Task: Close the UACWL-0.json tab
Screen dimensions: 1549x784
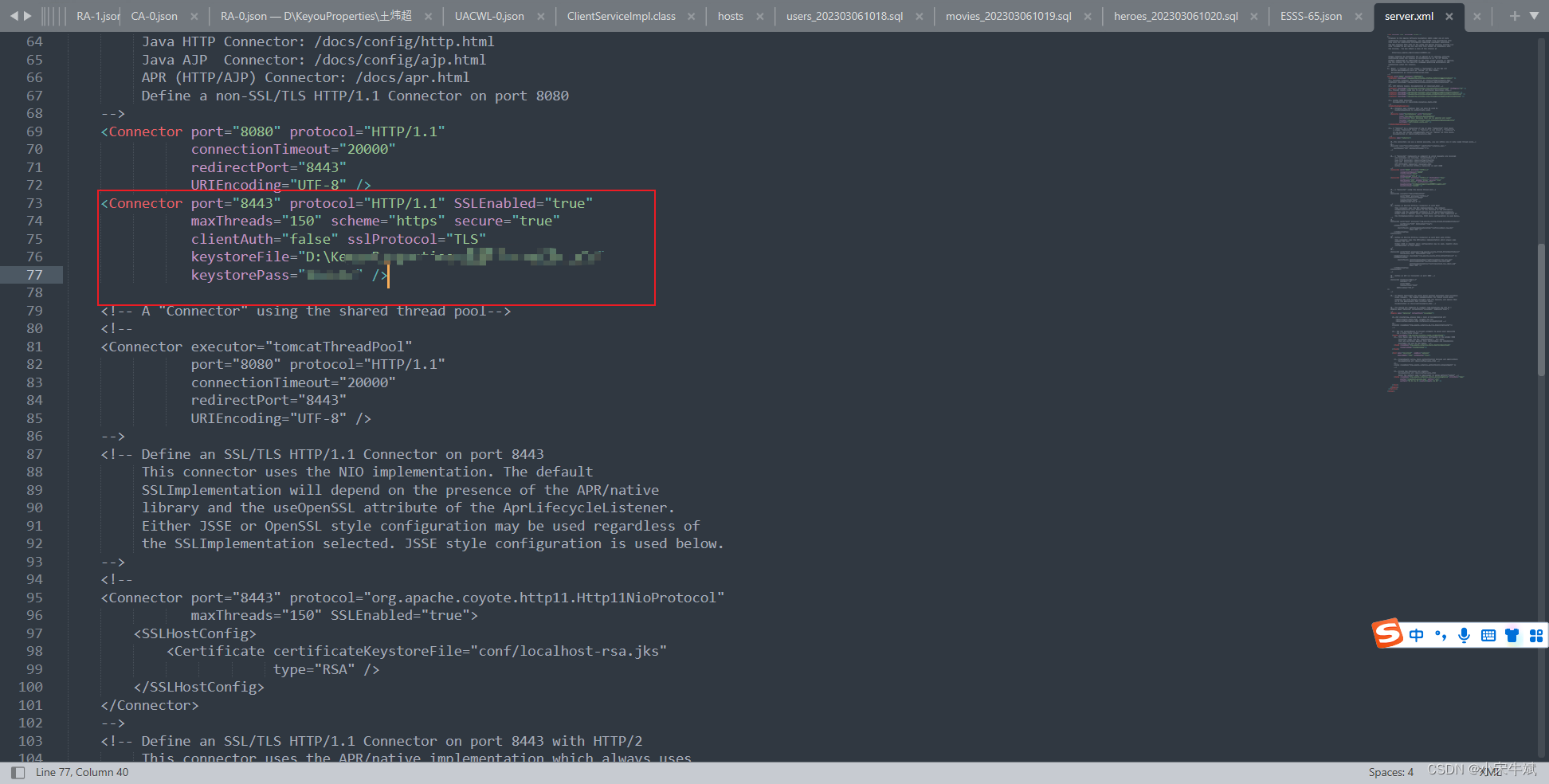Action: 541,16
